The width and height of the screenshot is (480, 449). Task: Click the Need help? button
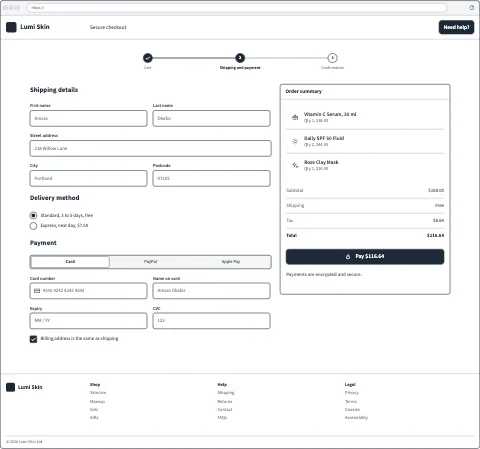tap(456, 27)
